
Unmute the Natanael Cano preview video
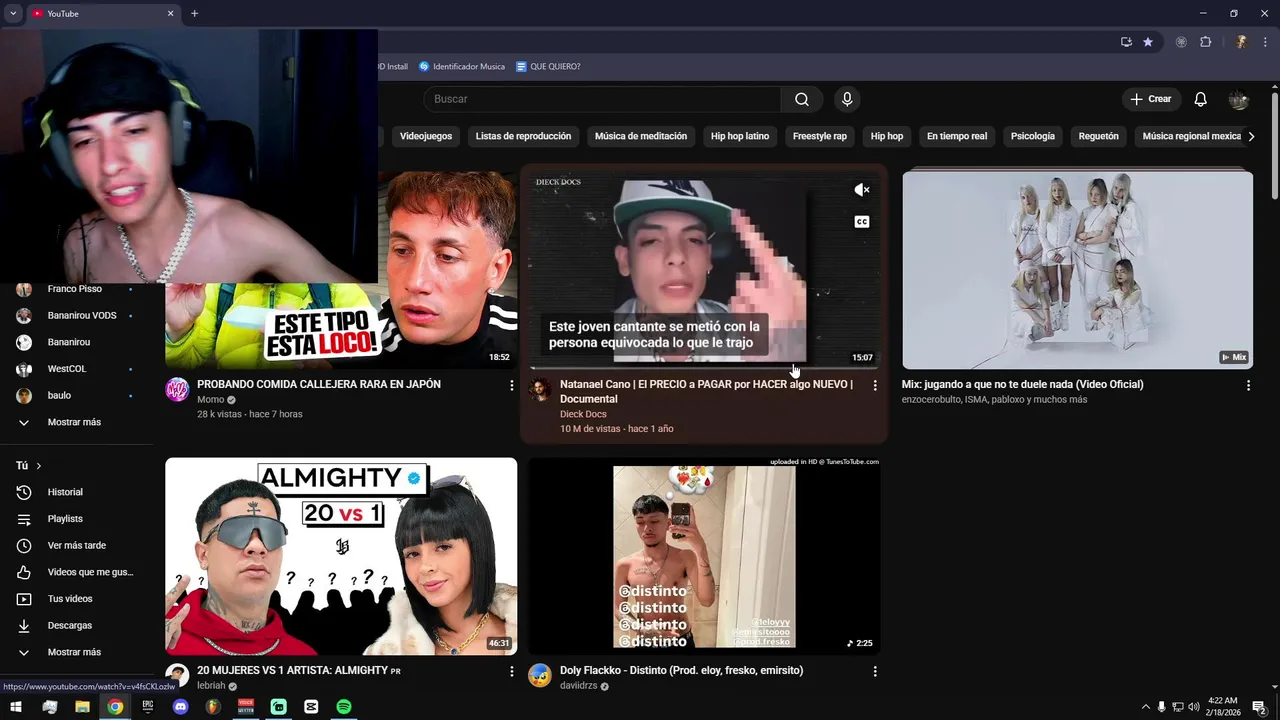(862, 190)
